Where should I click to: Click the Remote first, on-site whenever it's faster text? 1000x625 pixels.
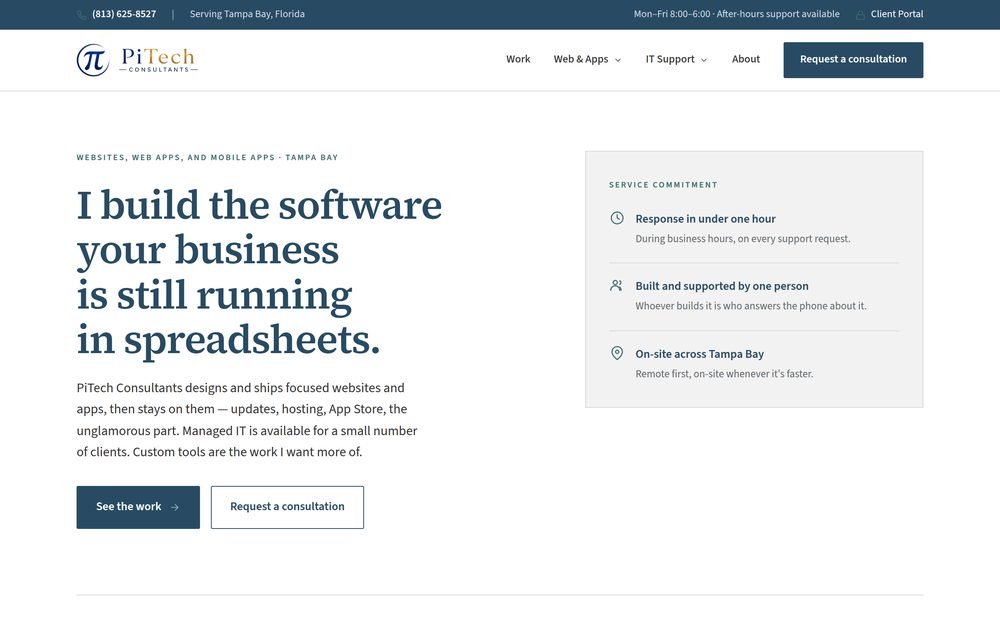[x=724, y=374]
